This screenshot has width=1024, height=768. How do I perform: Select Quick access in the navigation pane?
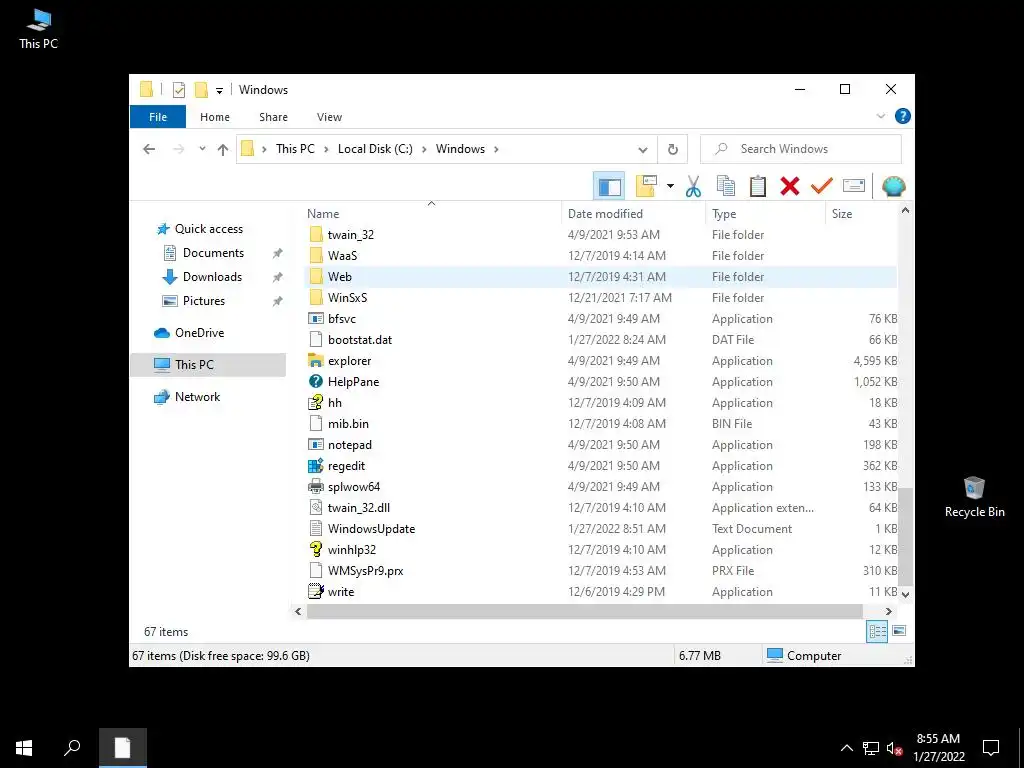[x=208, y=229]
